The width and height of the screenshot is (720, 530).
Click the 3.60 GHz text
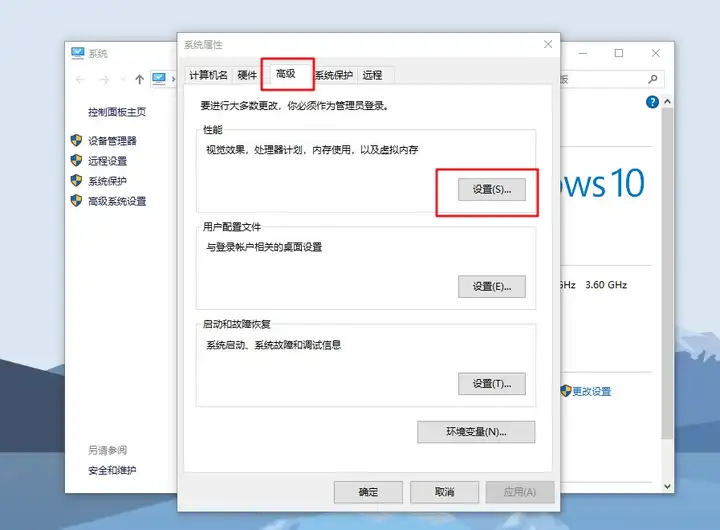pos(606,285)
